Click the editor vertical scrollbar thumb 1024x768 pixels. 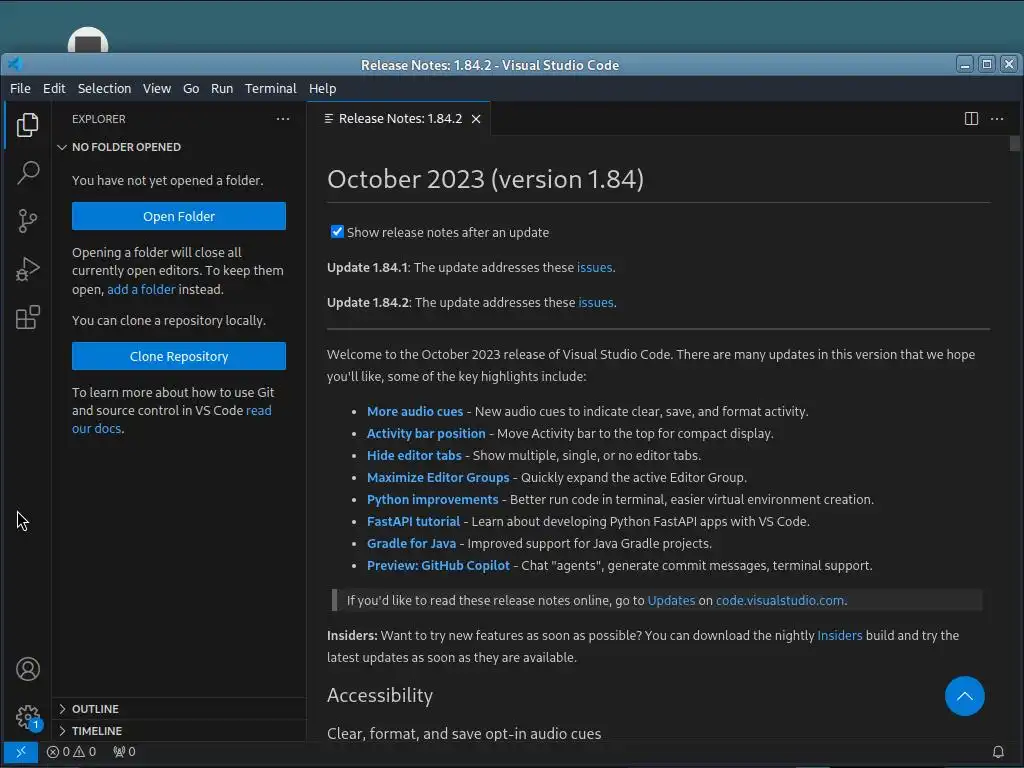(x=1014, y=143)
